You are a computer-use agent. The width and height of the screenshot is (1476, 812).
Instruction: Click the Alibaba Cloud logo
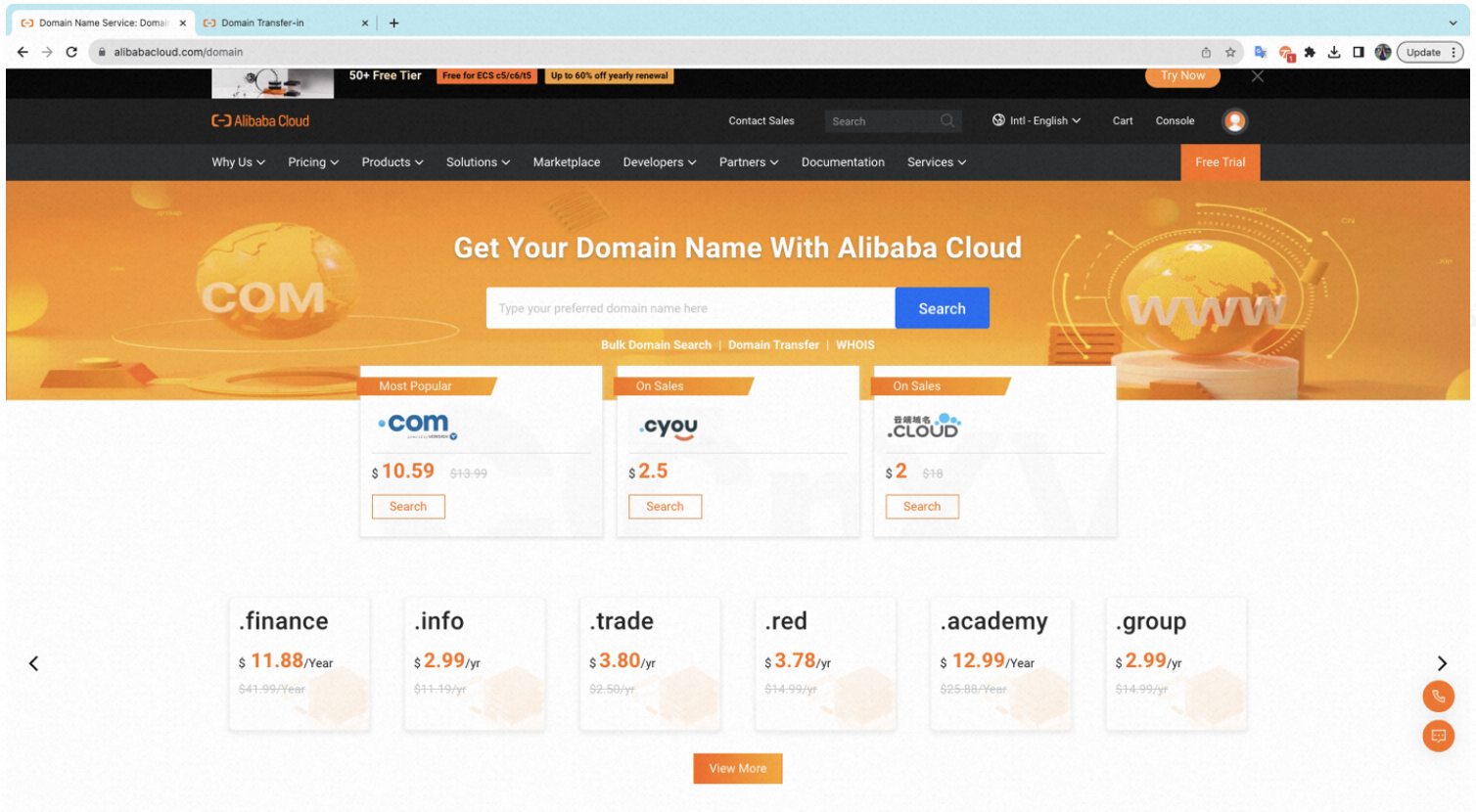(260, 120)
